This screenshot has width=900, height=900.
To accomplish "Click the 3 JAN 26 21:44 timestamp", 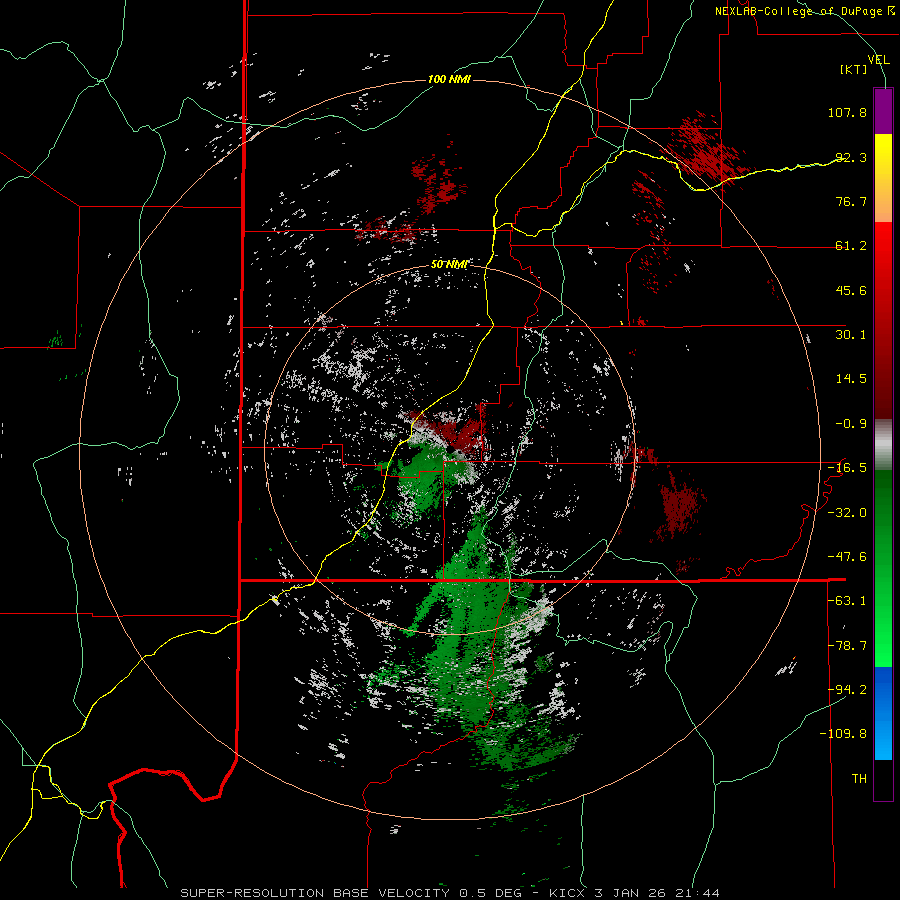I will 657,893.
